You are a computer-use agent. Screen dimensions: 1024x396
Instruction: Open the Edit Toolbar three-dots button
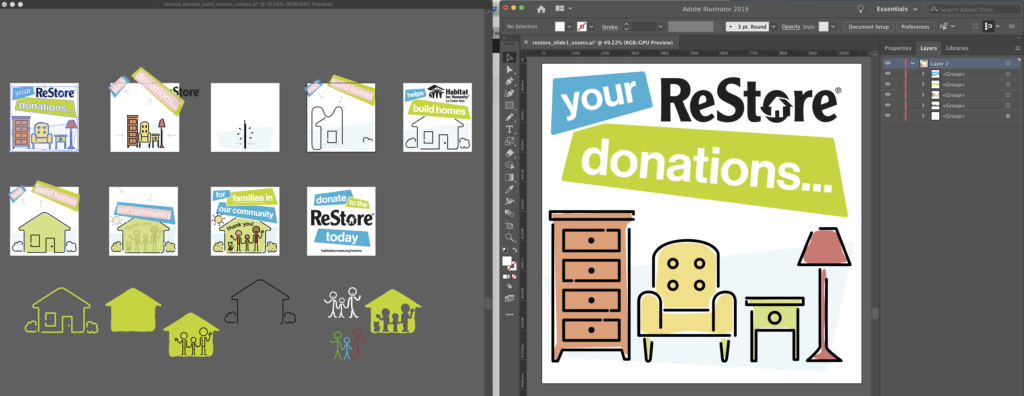coord(510,314)
